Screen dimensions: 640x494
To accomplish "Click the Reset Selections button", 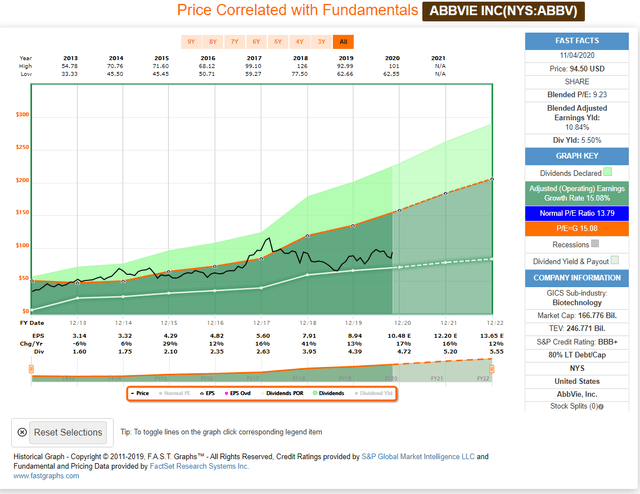I will (59, 432).
